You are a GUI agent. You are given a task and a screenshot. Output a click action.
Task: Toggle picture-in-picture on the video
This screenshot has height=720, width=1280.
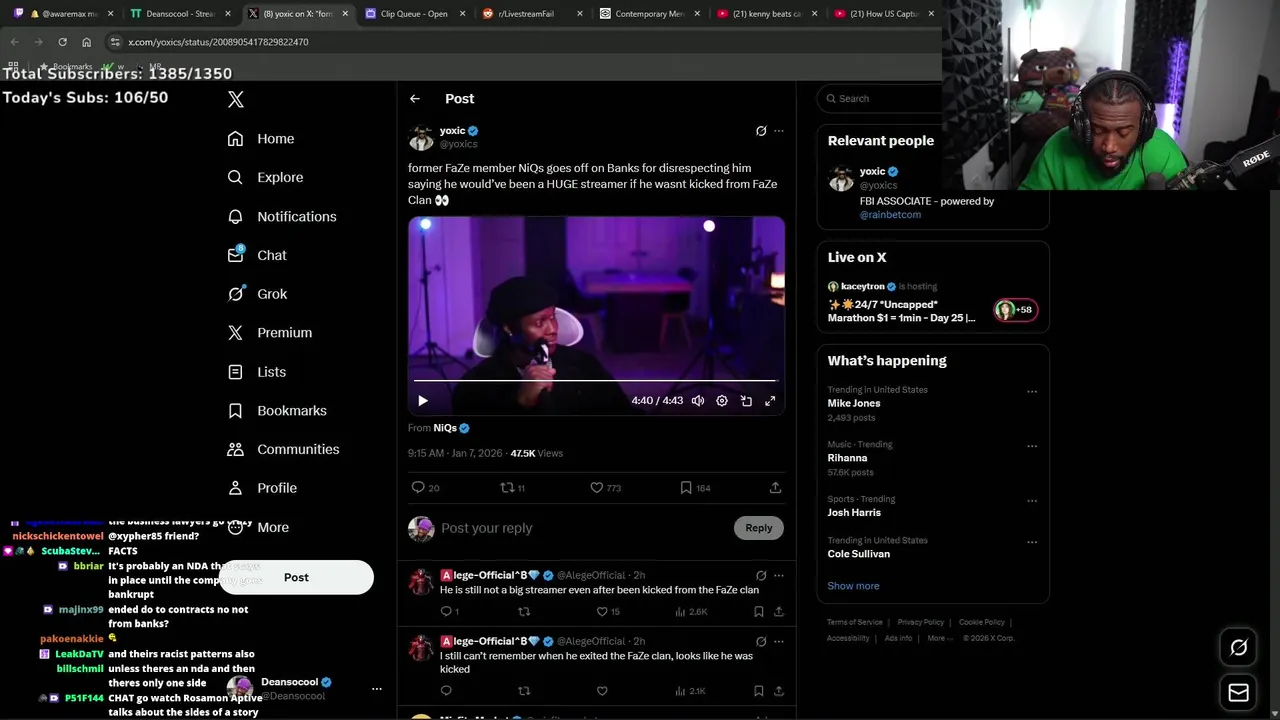(746, 401)
